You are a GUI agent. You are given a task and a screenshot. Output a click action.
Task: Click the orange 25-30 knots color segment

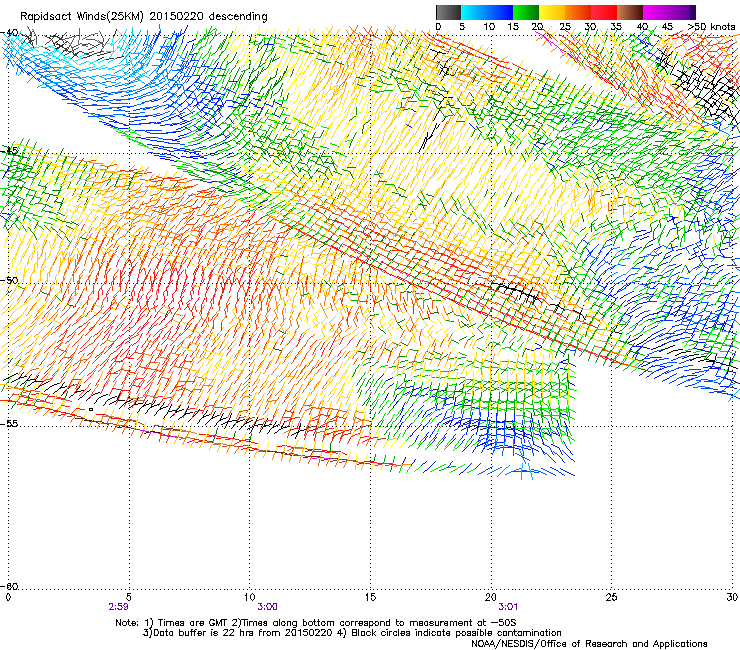pyautogui.click(x=578, y=13)
